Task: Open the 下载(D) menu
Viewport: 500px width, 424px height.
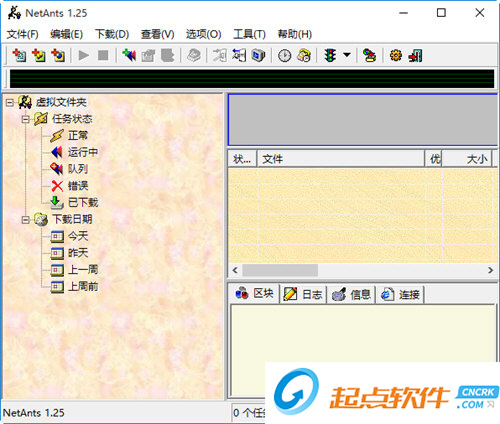Action: click(x=112, y=34)
